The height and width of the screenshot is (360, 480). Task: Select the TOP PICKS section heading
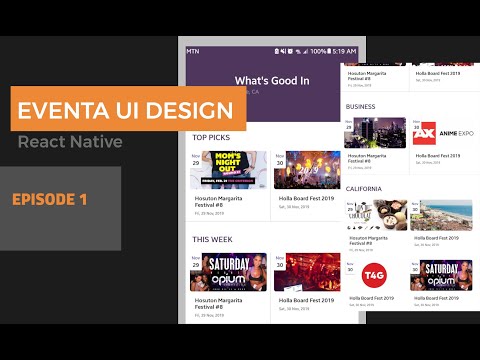[211, 137]
